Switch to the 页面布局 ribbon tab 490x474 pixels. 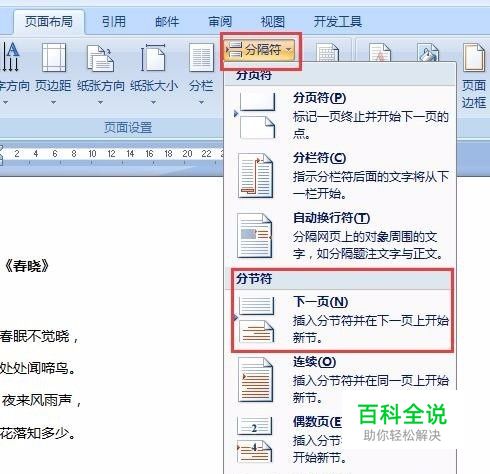click(x=49, y=22)
